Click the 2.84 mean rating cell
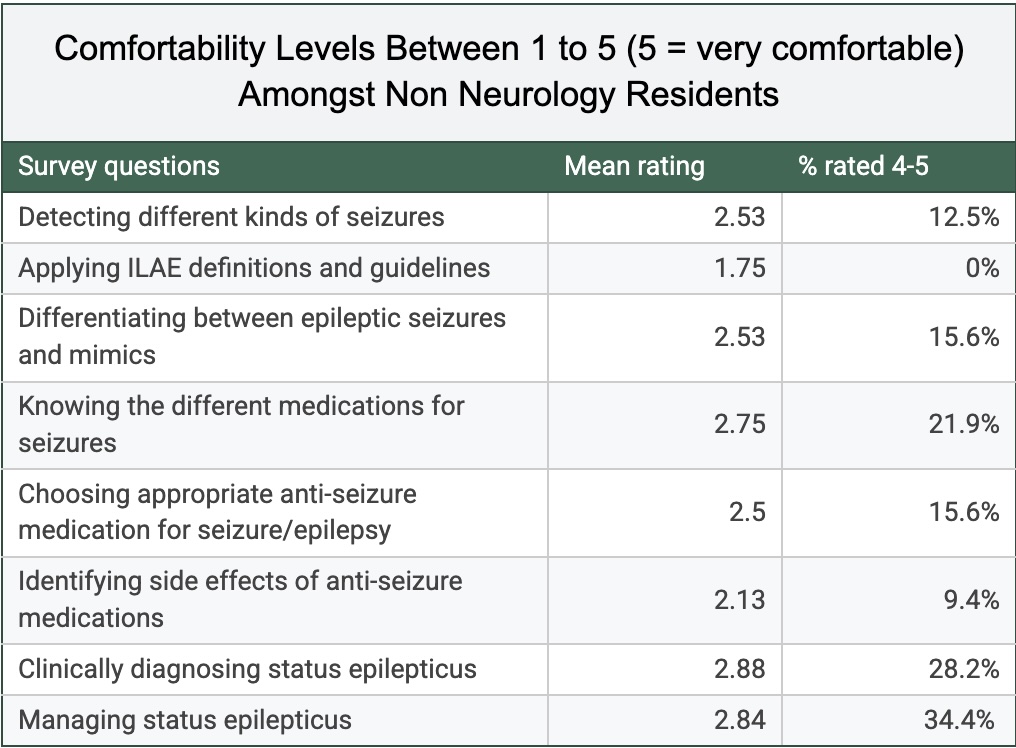The height and width of the screenshot is (748, 1016). (x=739, y=720)
